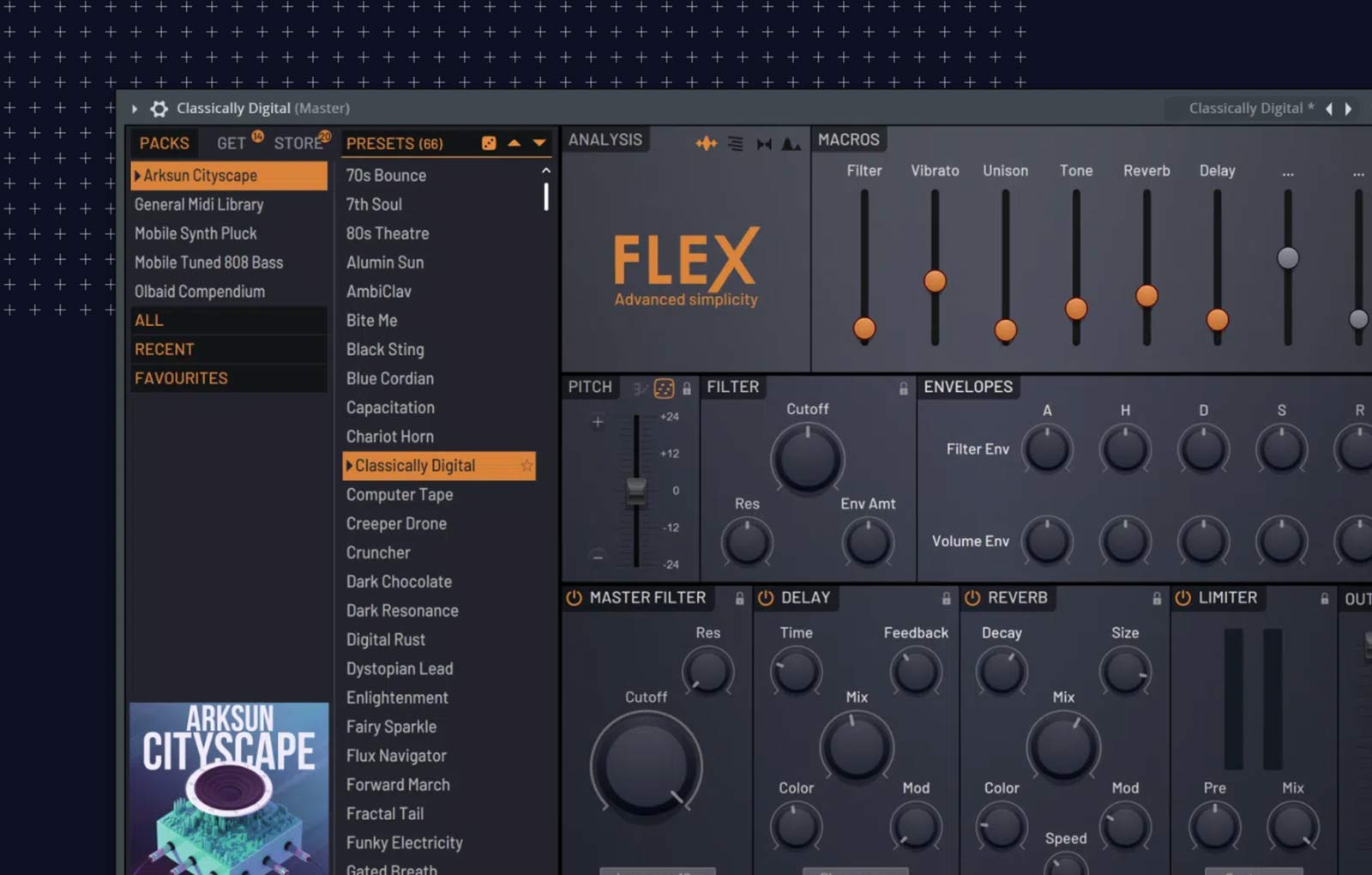Select the waveform analysis view icon

pos(706,143)
